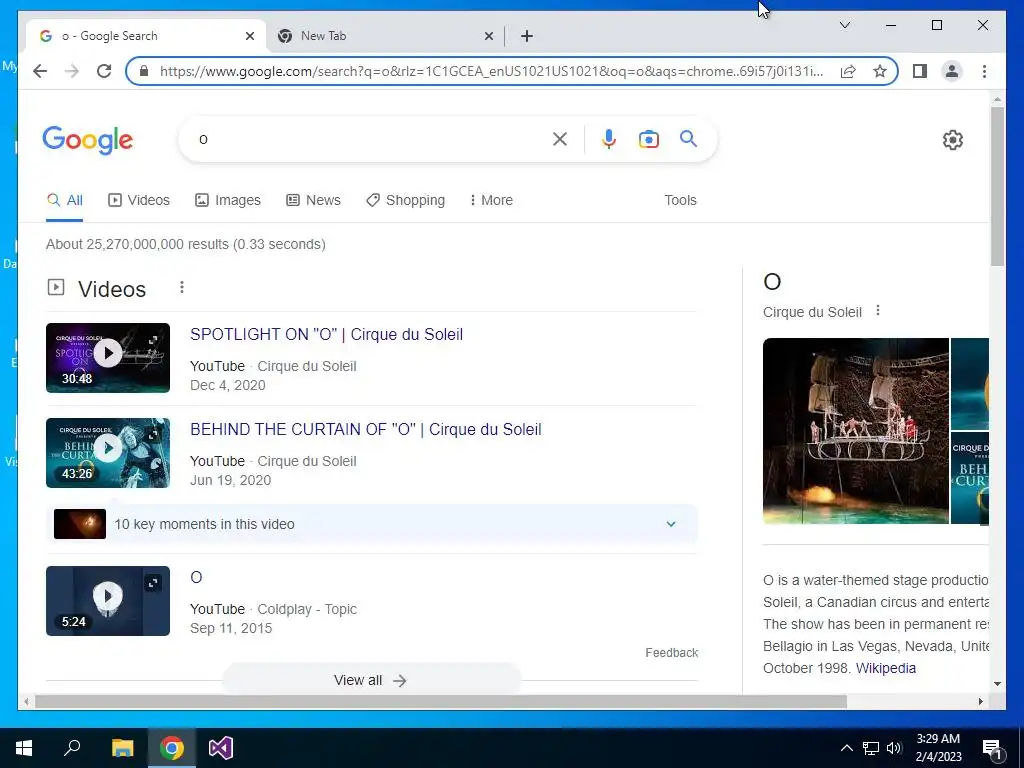Open the notification center icon

pos(992,749)
